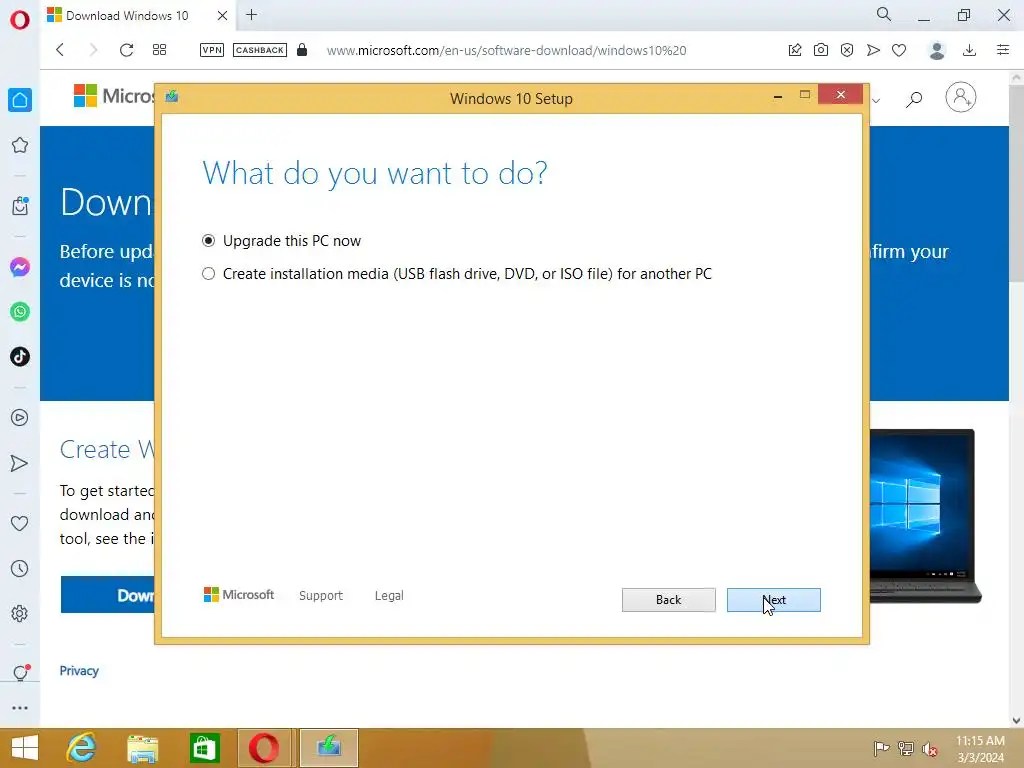Viewport: 1024px width, 768px height.
Task: Open TikTok in Opera sidebar
Action: click(x=20, y=357)
